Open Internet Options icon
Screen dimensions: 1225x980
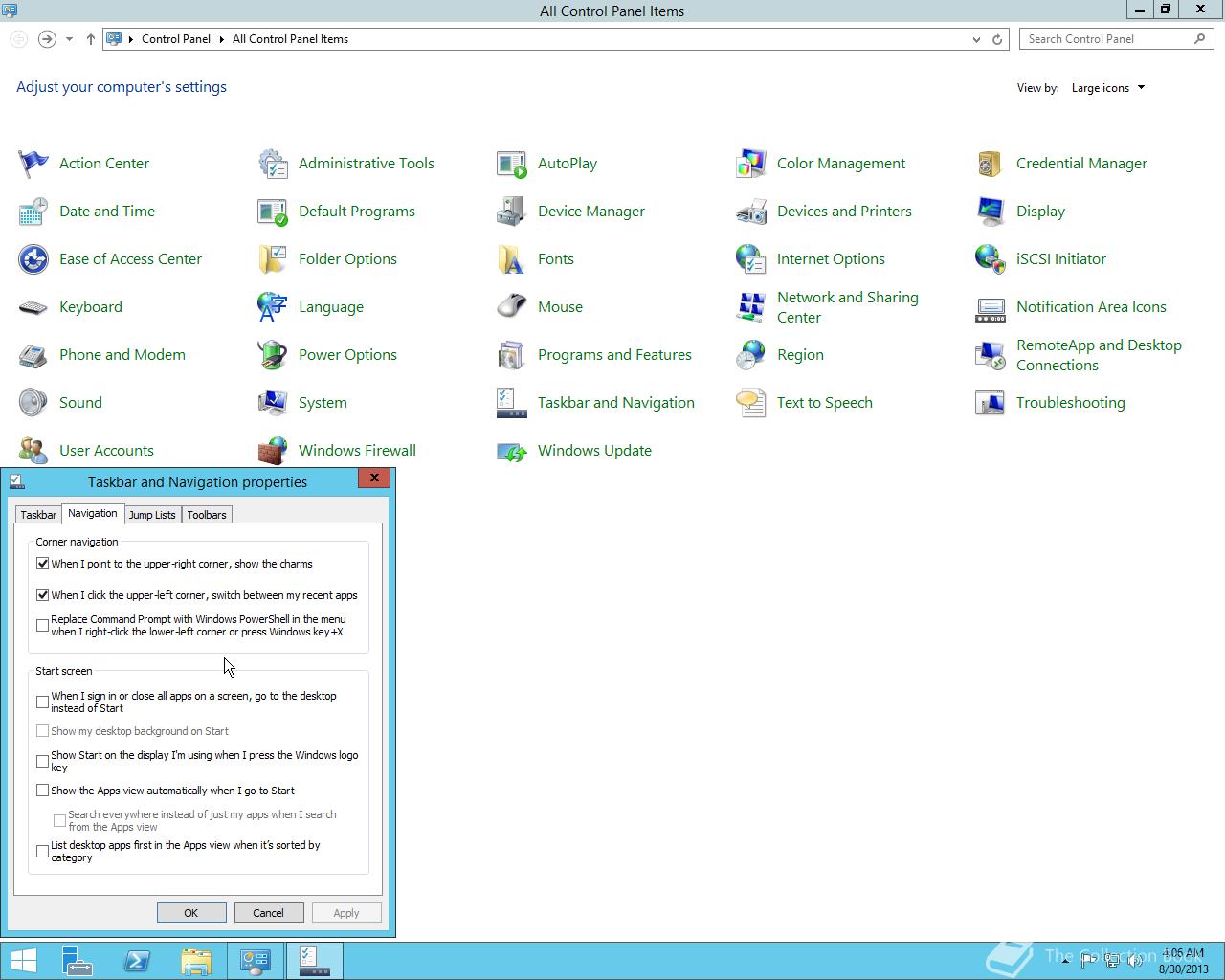point(751,259)
